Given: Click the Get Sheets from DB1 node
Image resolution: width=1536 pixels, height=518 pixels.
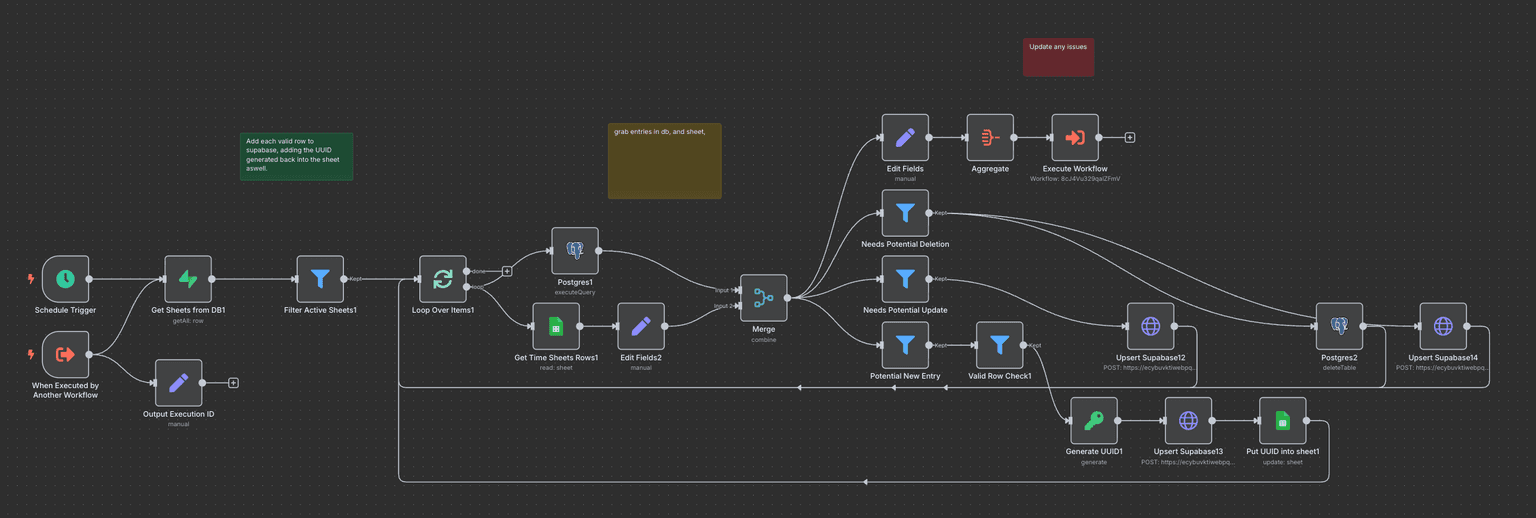Looking at the screenshot, I should pos(188,279).
